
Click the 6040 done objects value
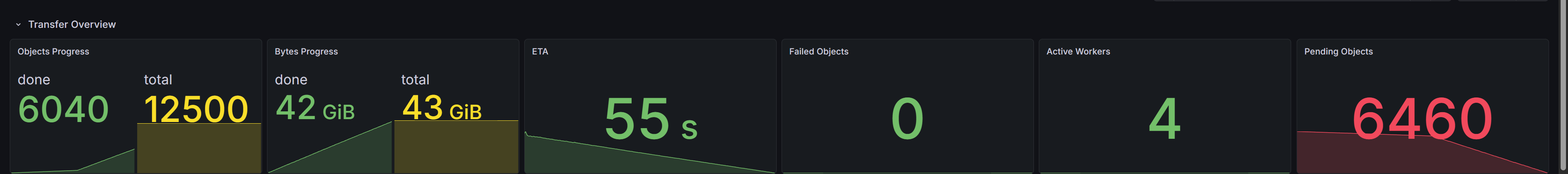[x=63, y=109]
